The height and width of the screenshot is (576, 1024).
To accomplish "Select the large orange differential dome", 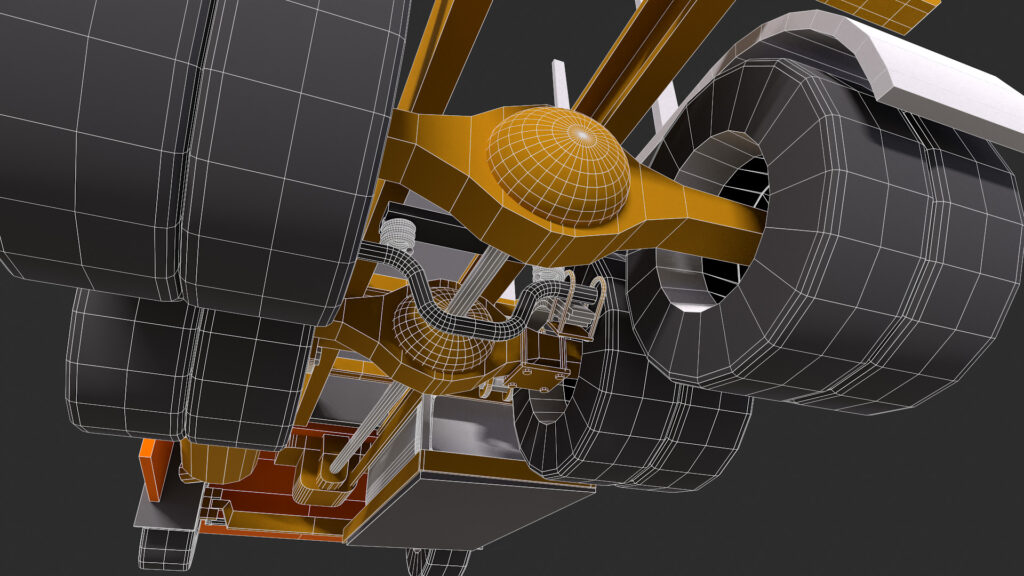I will [x=560, y=166].
